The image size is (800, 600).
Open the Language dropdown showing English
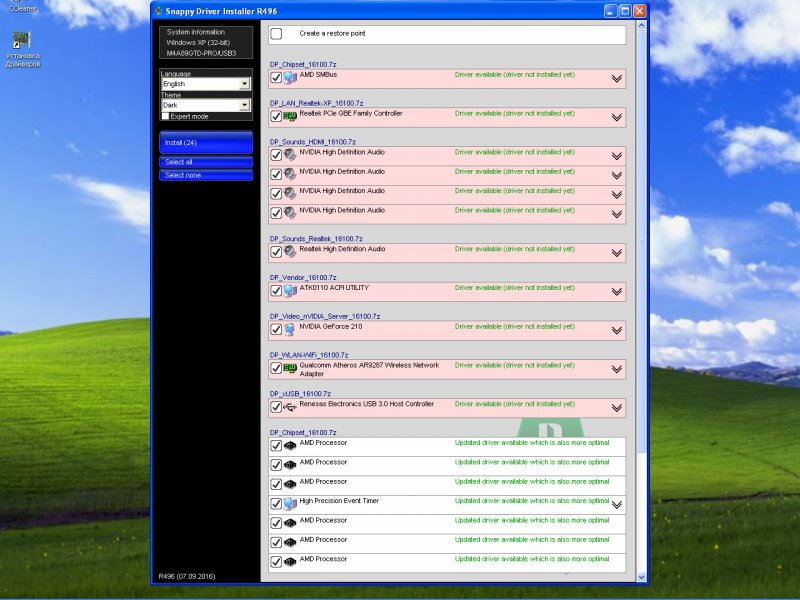click(x=206, y=84)
